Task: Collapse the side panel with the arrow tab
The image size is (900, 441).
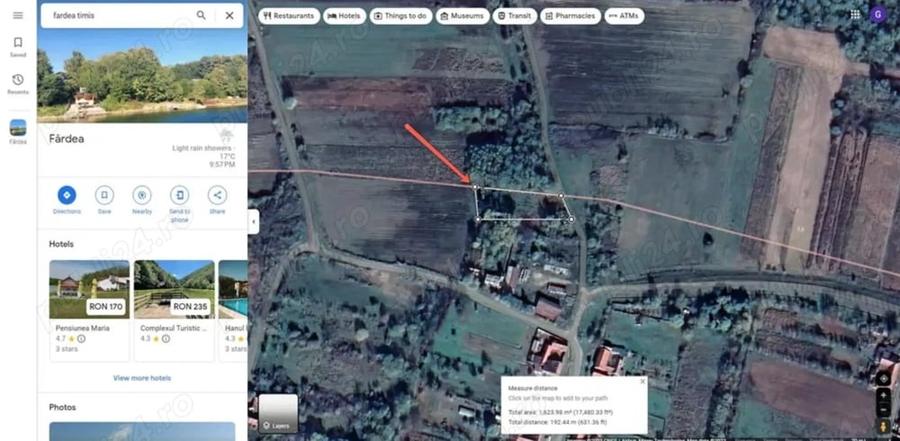Action: (253, 222)
